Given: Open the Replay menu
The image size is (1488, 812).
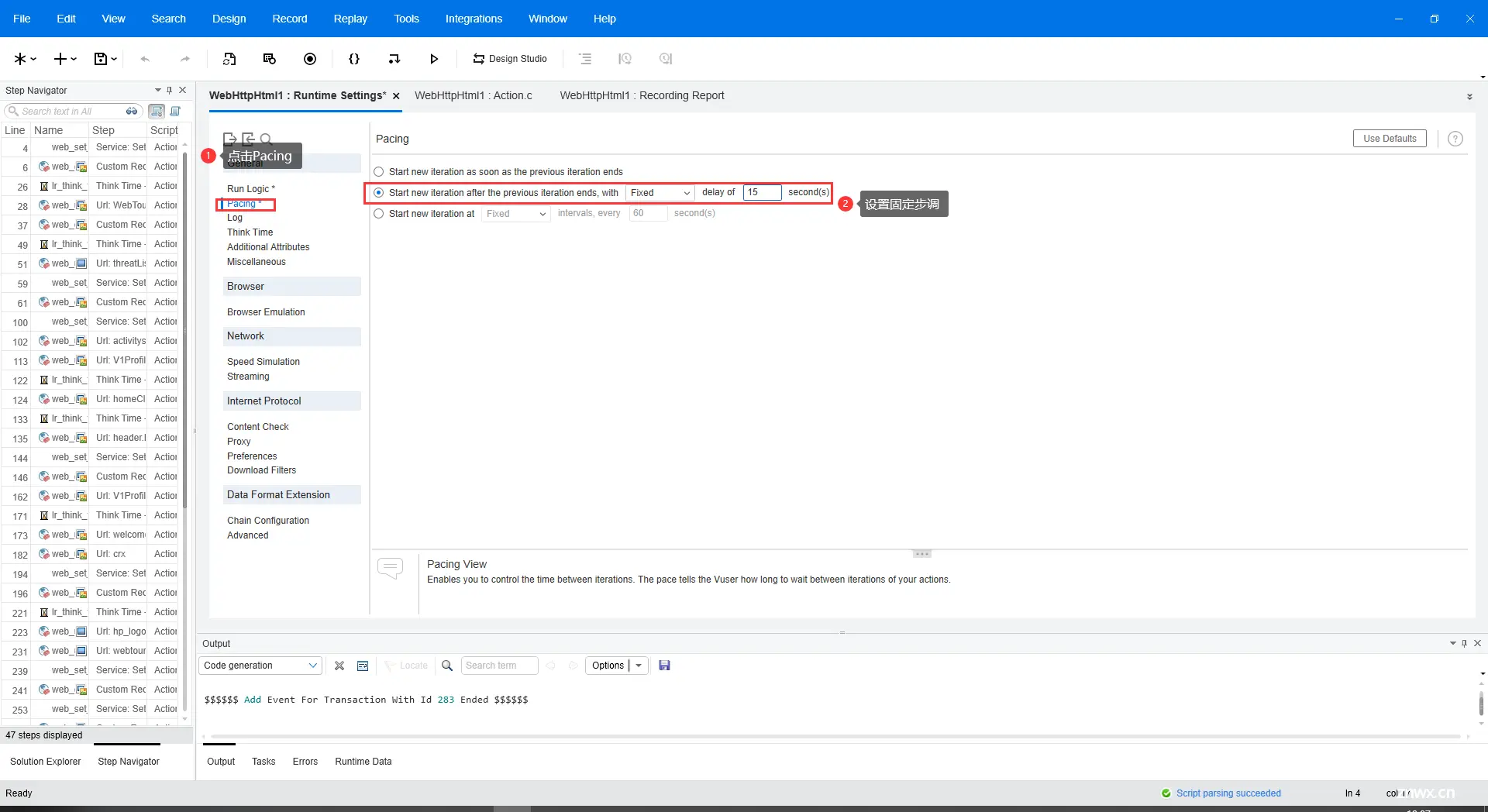Looking at the screenshot, I should tap(350, 19).
